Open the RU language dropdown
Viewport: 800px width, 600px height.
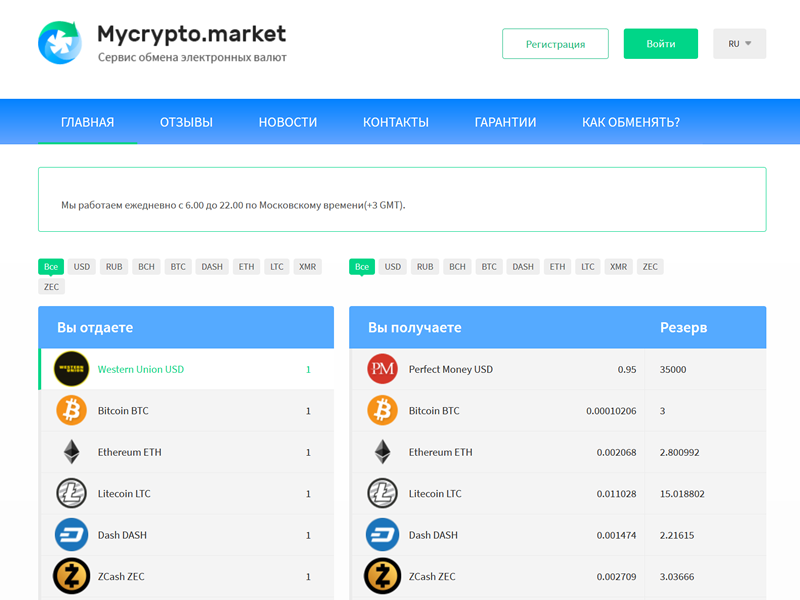pos(739,44)
